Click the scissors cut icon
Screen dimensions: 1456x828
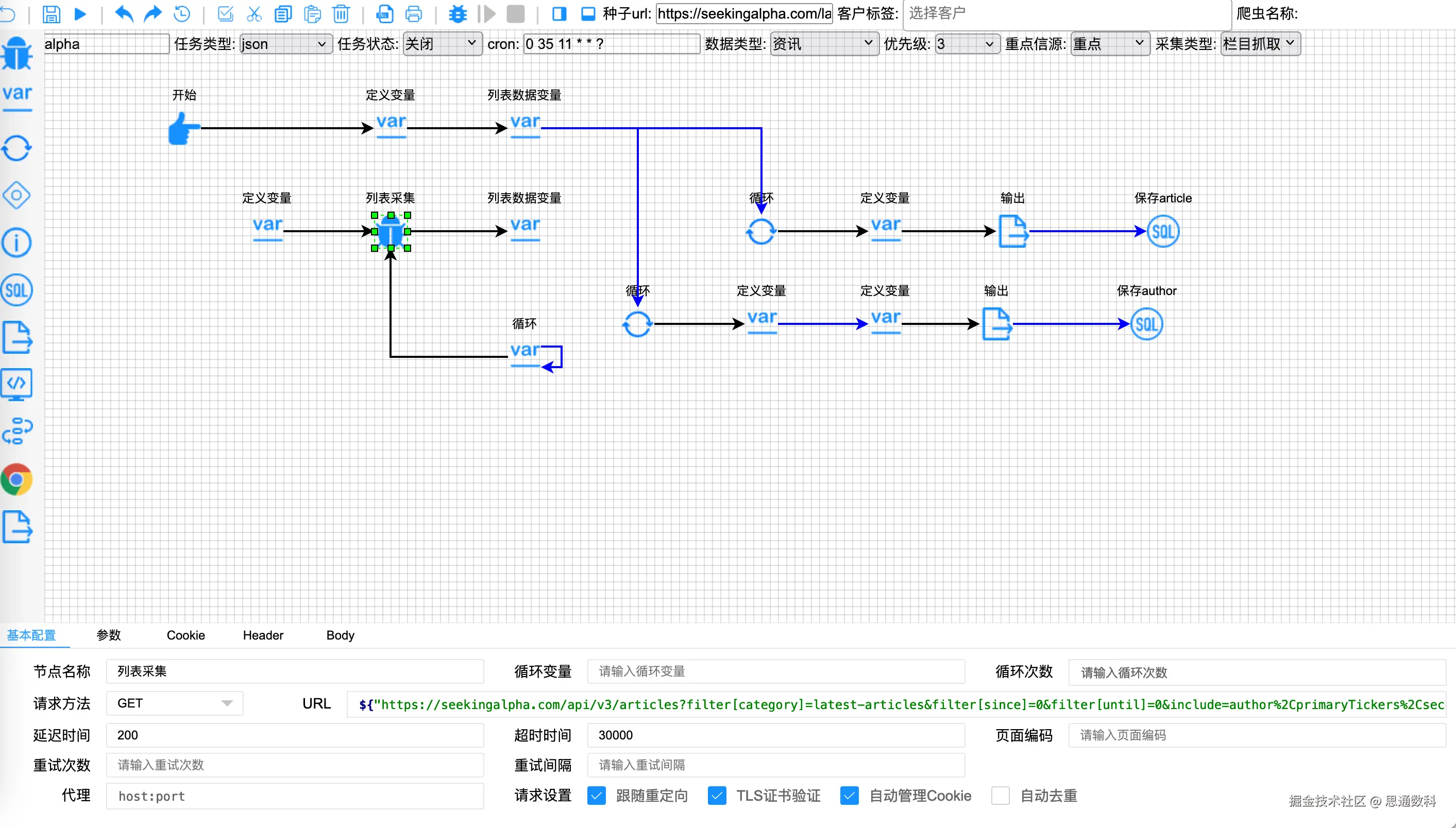(x=254, y=14)
